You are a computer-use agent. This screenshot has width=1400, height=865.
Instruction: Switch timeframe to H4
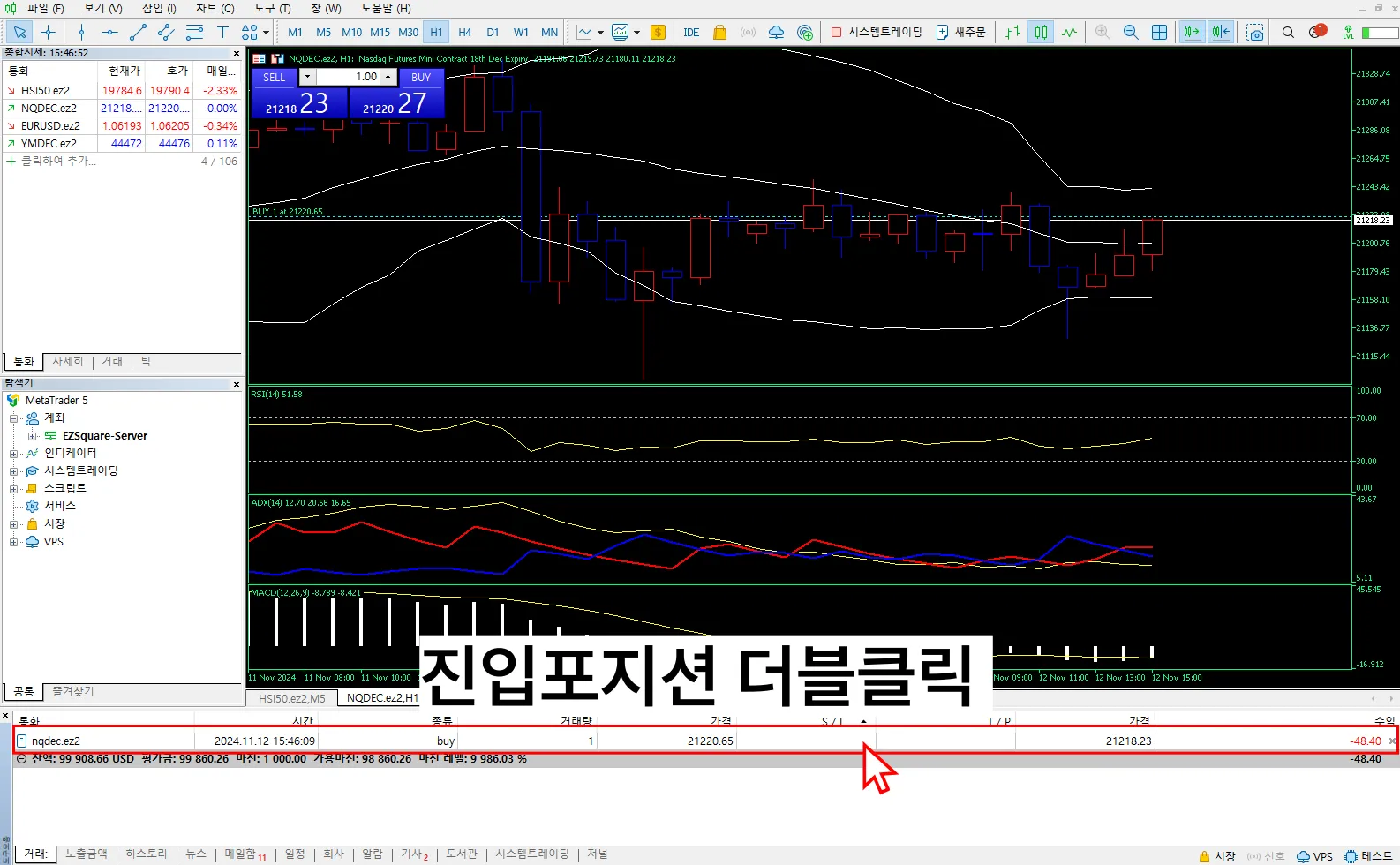pos(464,32)
